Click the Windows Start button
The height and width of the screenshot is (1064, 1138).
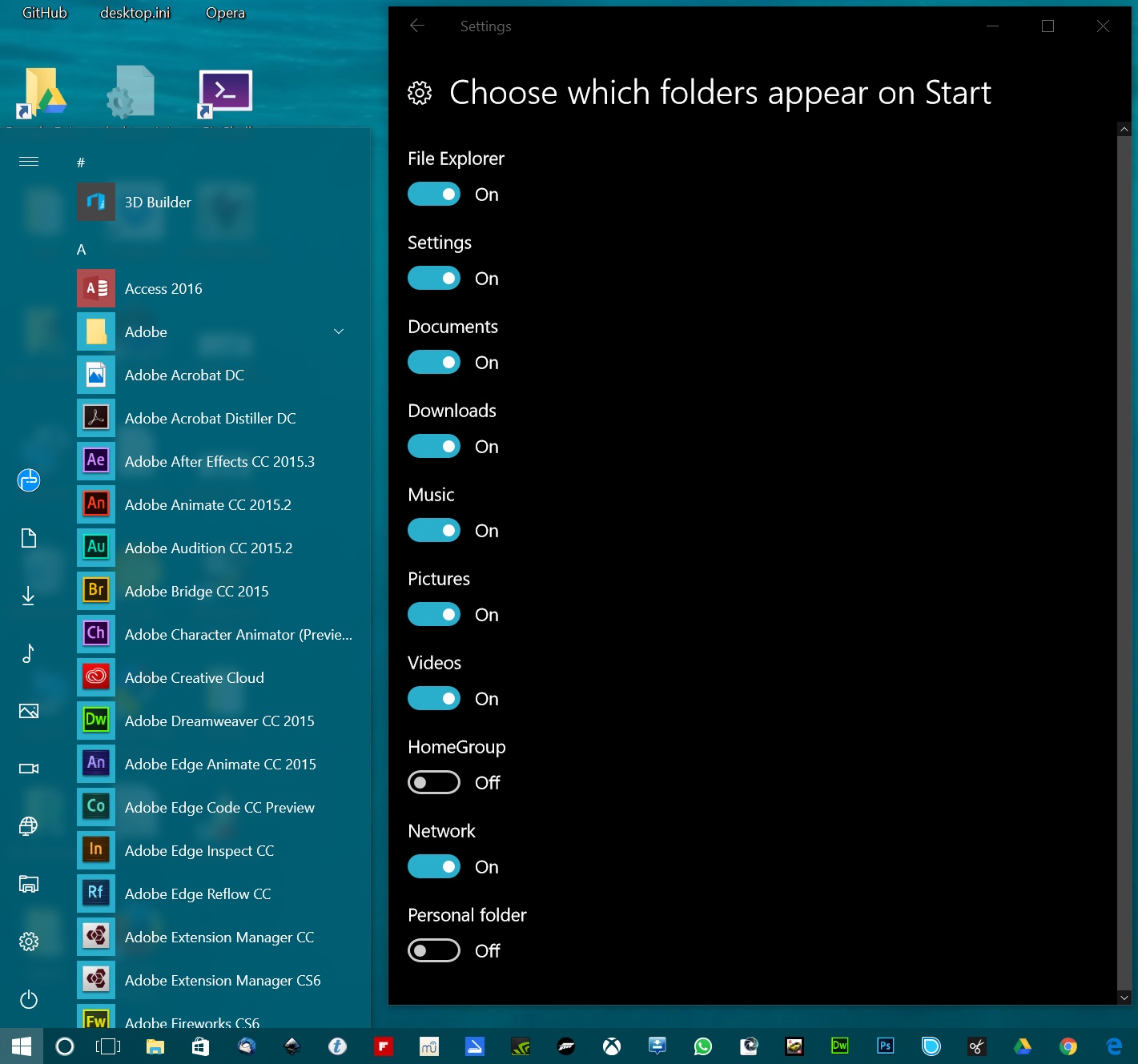pyautogui.click(x=22, y=1046)
